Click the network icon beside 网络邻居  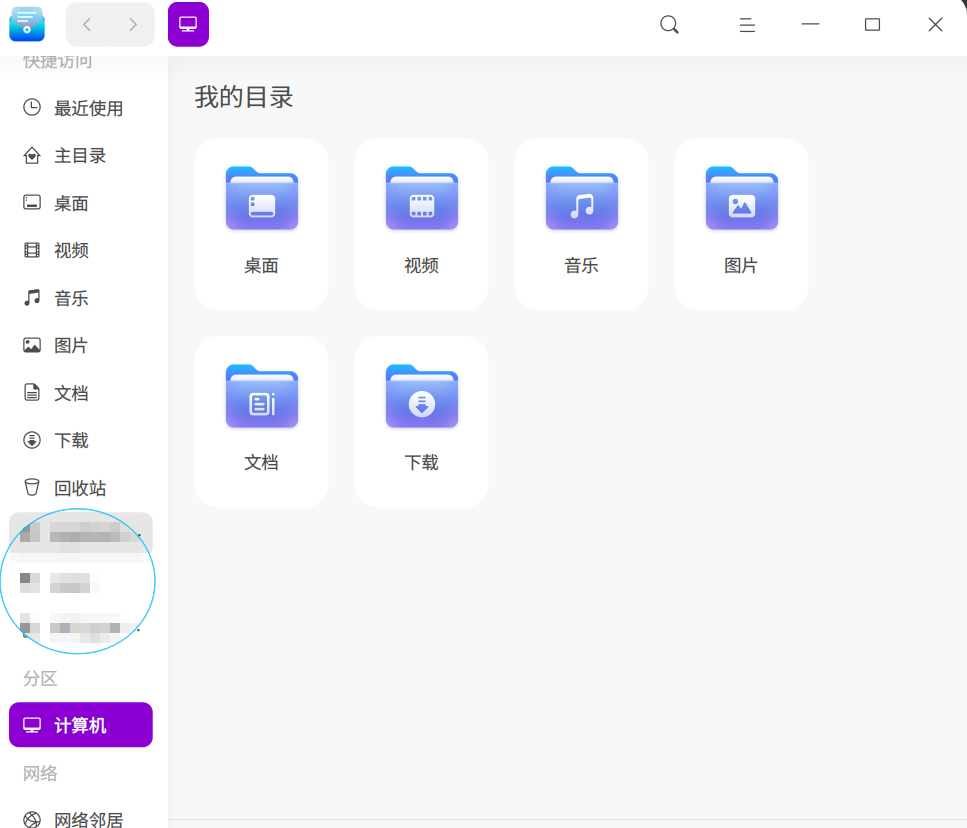pos(32,819)
